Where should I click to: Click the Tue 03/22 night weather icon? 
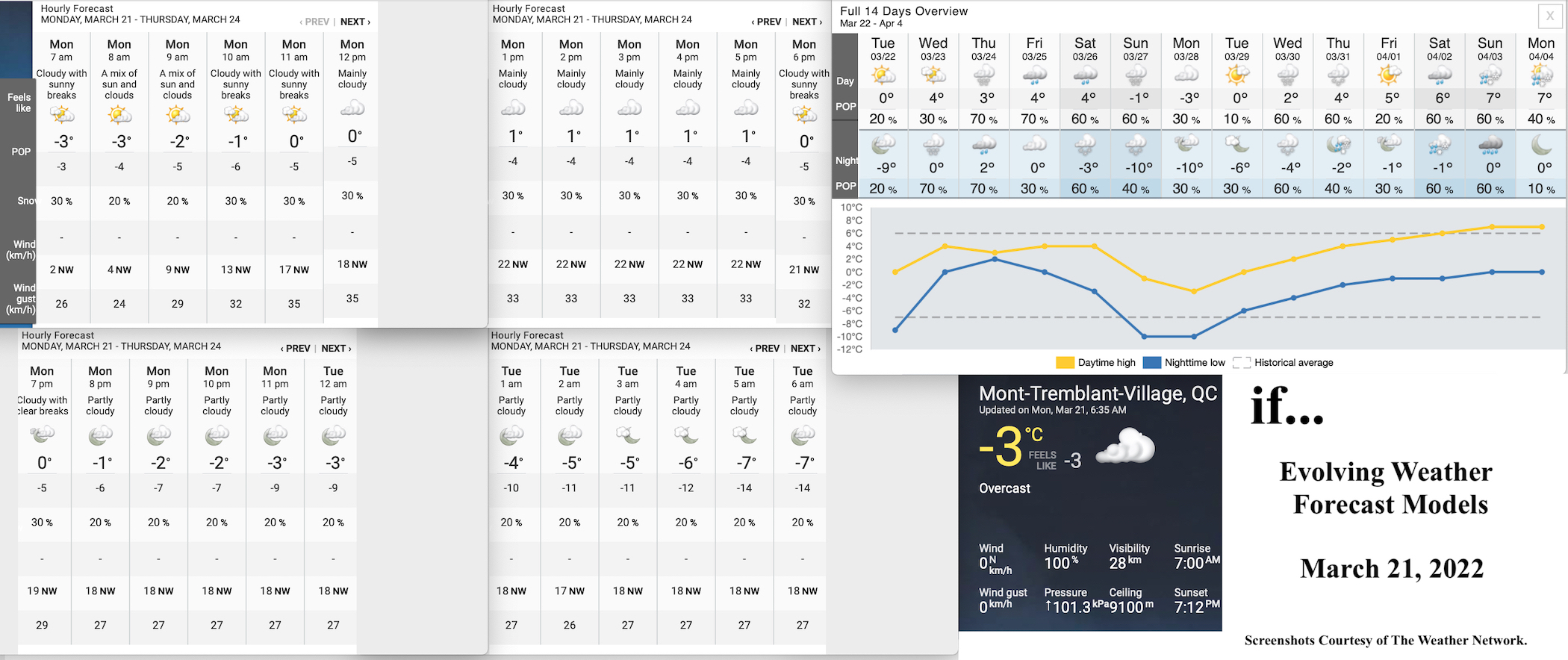pos(883,144)
